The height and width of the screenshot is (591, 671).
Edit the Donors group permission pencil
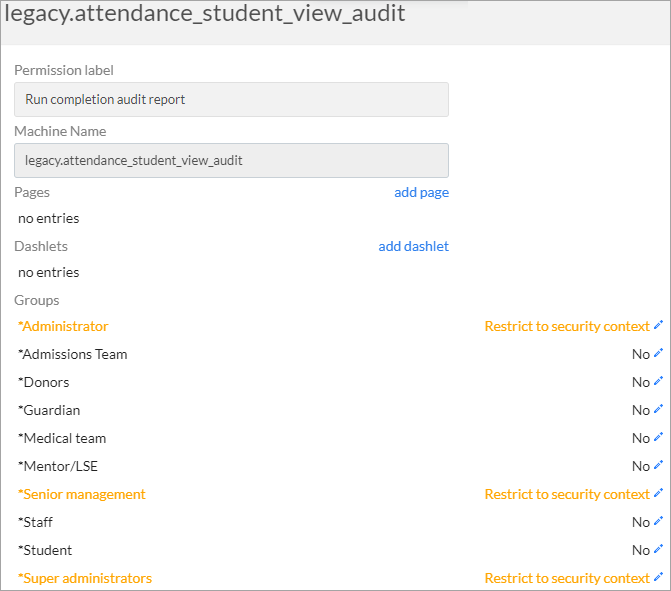(x=659, y=381)
